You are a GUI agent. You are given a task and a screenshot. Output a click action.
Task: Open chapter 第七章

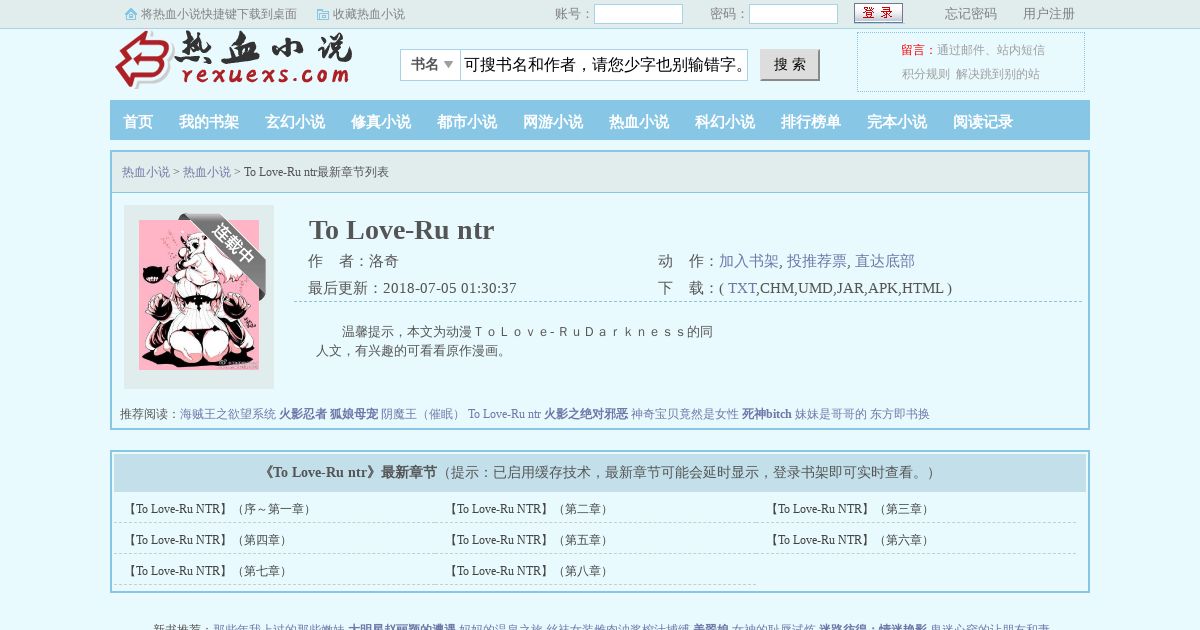[x=208, y=571]
